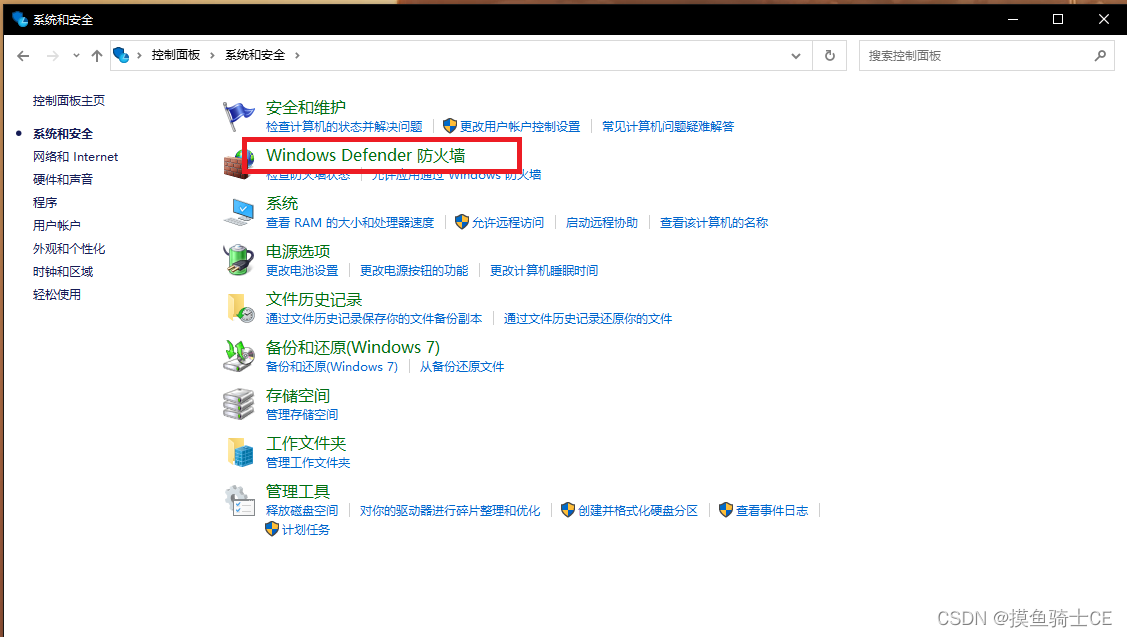Click 启动远程协助 link
The width and height of the screenshot is (1127, 637).
602,223
